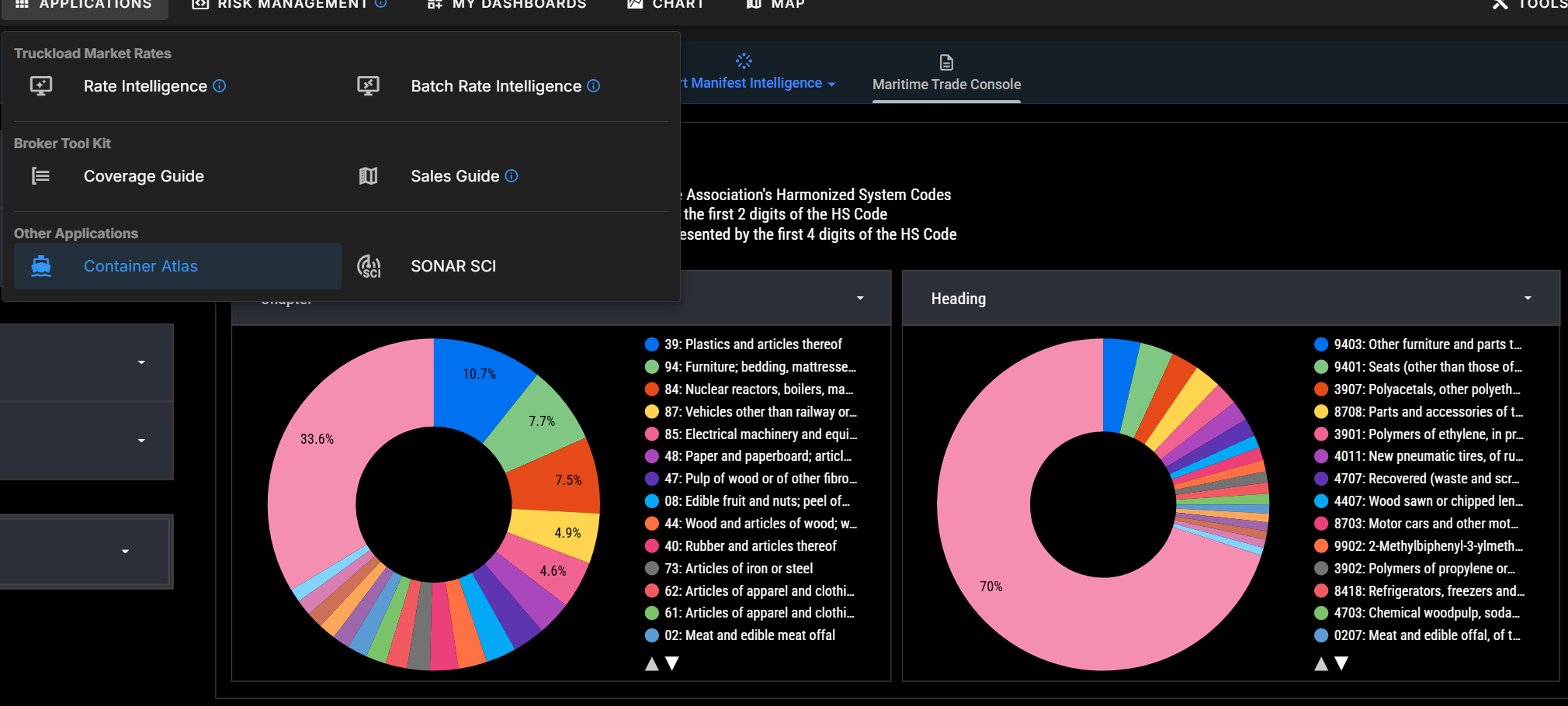1568x706 pixels.
Task: Open SONAR SCI application
Action: pos(453,266)
